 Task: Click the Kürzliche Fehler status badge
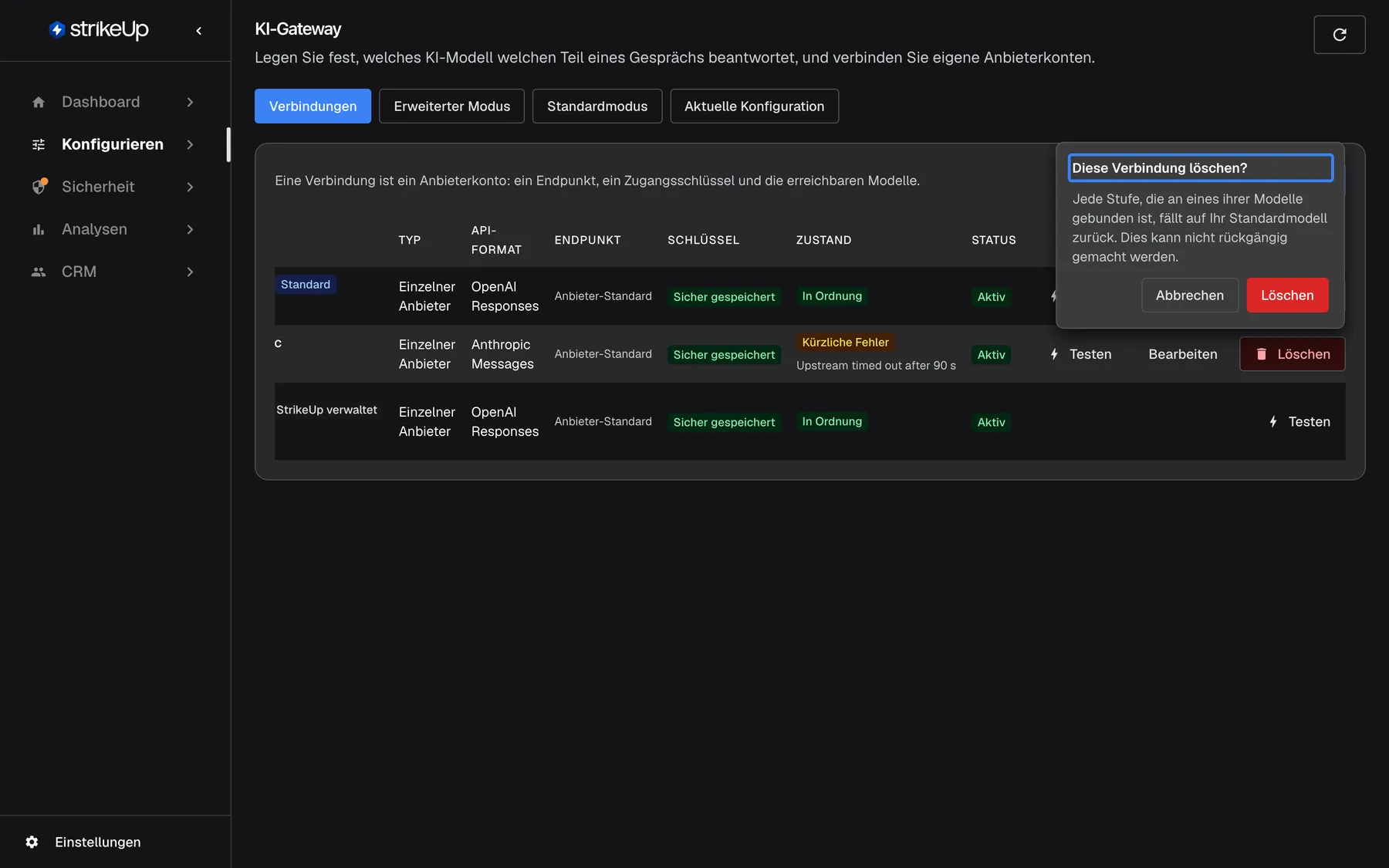tap(845, 343)
